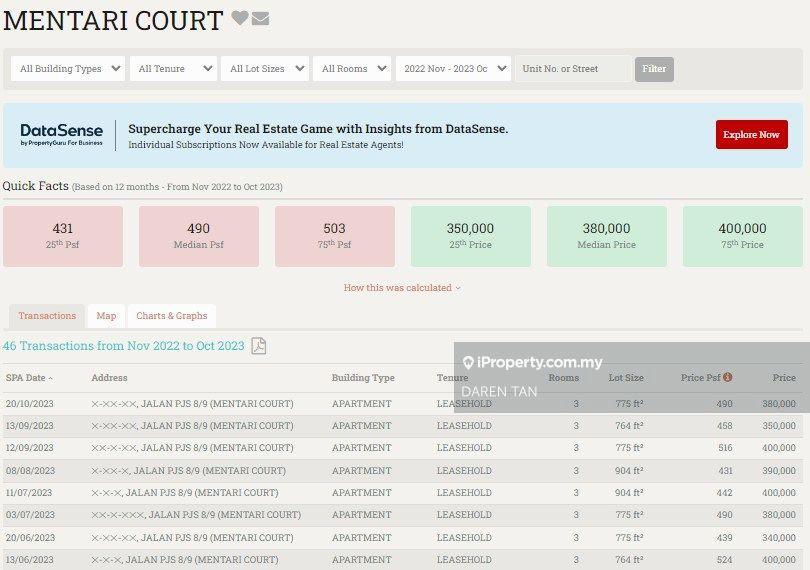
Task: Open the Charts & Graphs tab
Action: [x=172, y=316]
